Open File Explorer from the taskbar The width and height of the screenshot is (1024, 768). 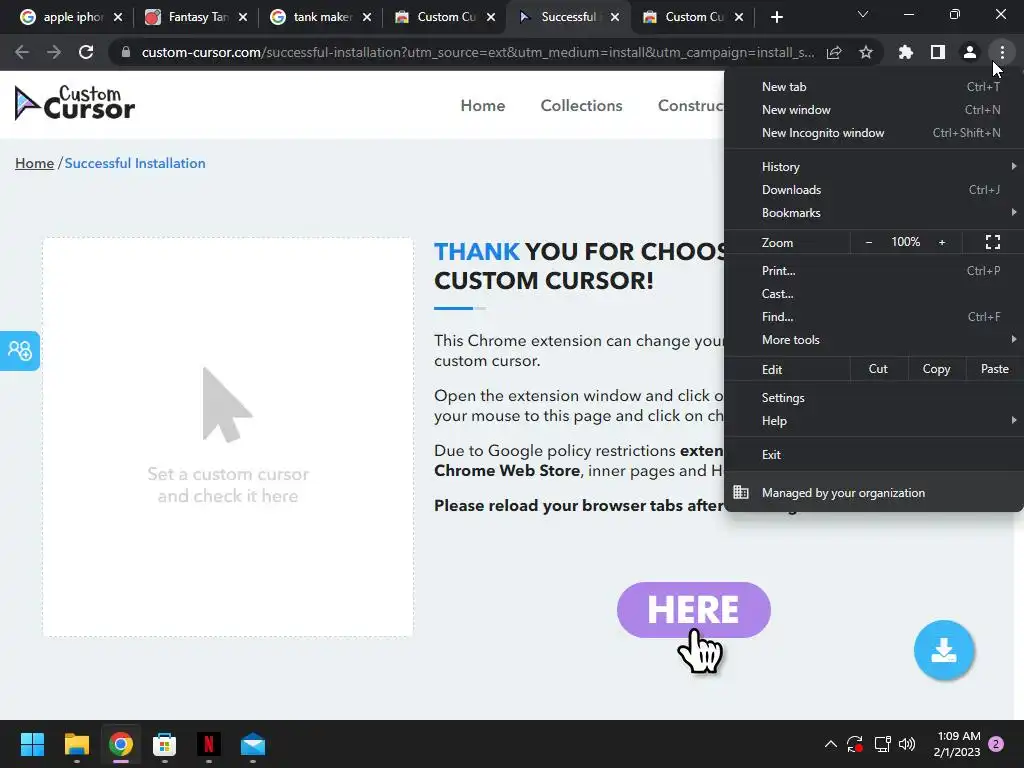pyautogui.click(x=76, y=744)
